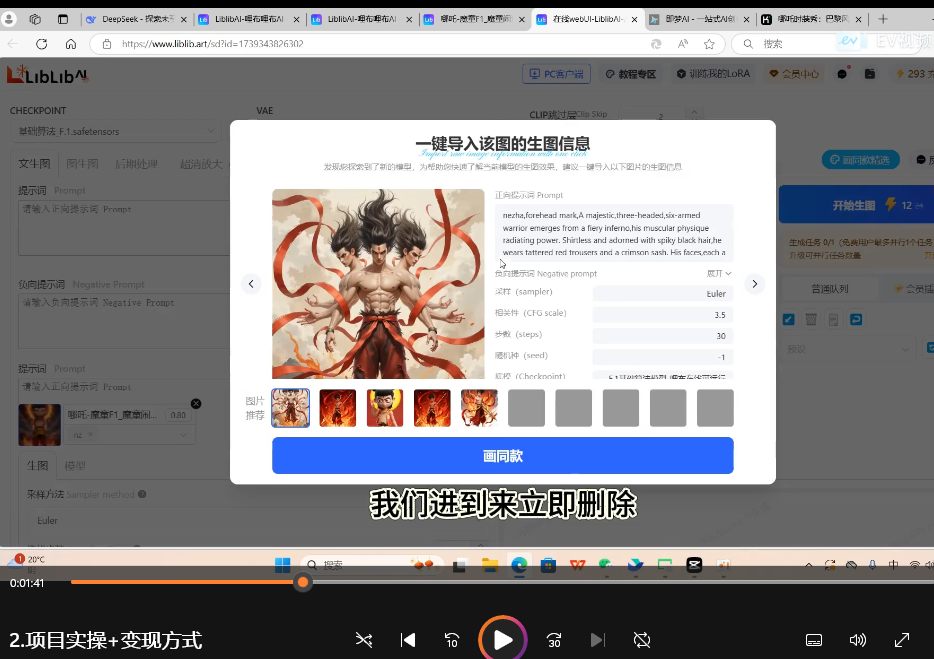Open the 生图 settings tab
This screenshot has width=934, height=659.
click(38, 465)
